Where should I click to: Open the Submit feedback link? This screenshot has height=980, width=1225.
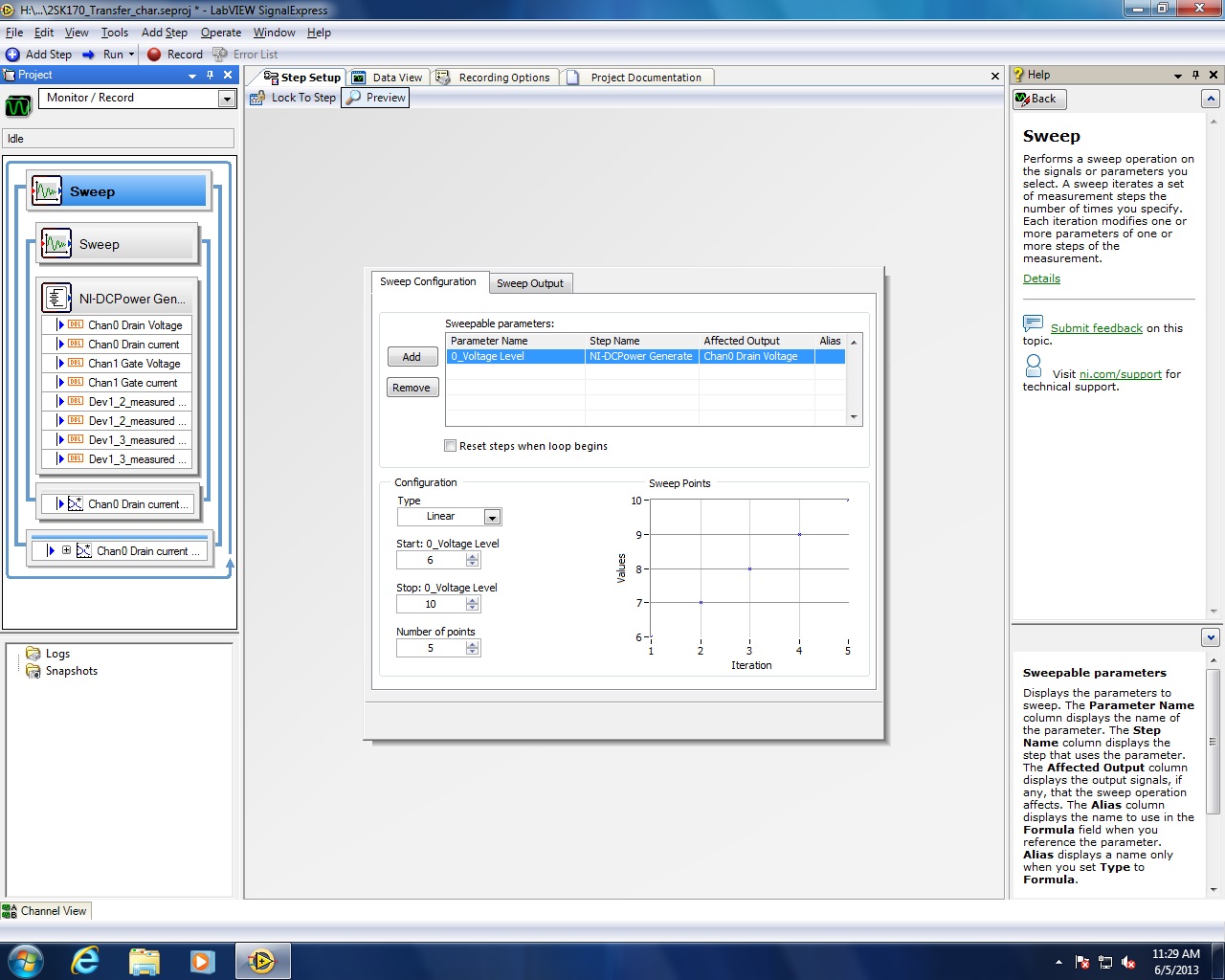point(1097,328)
